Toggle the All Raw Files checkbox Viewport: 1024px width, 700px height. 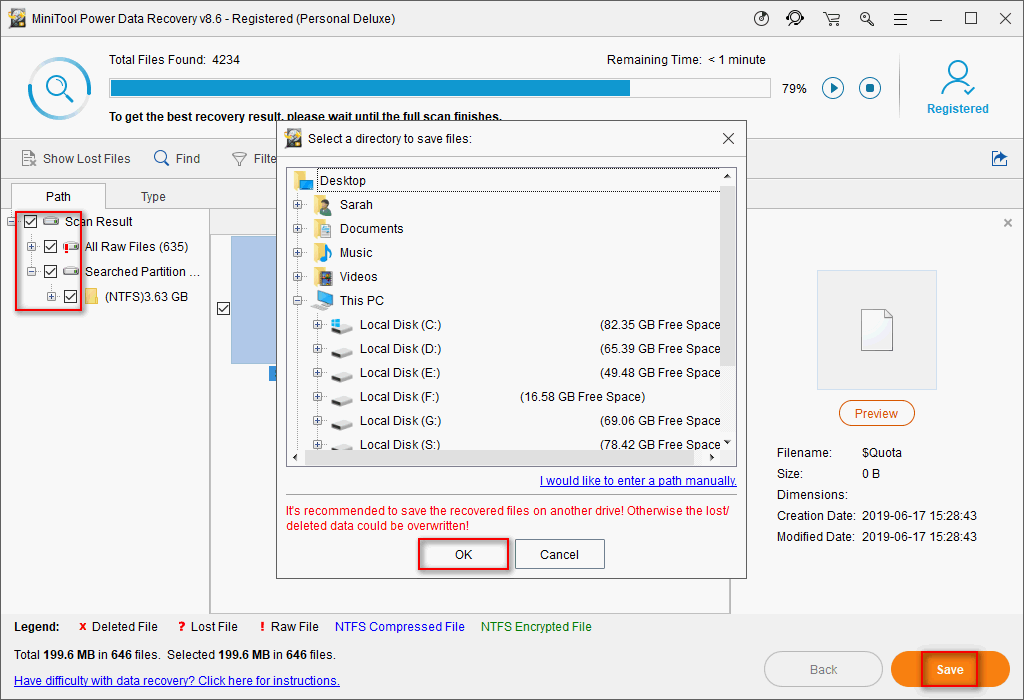pos(51,247)
